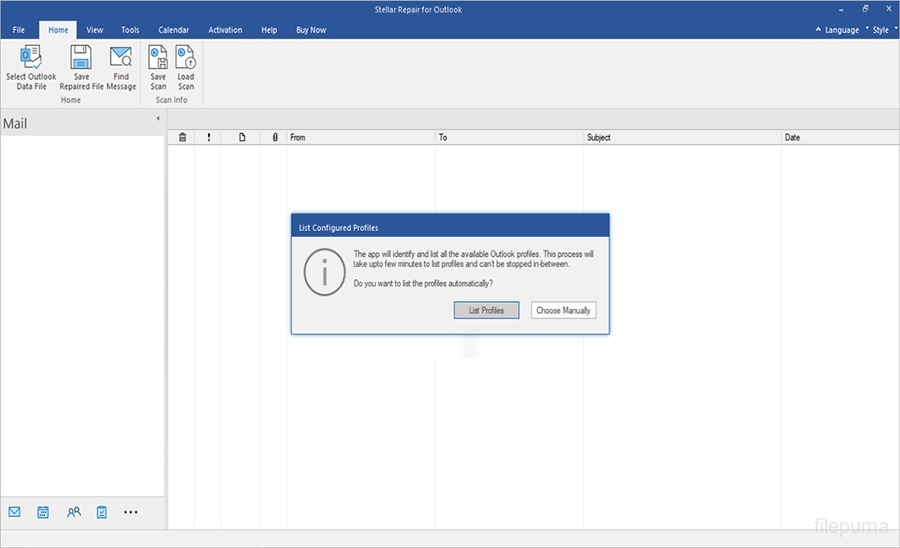The height and width of the screenshot is (548, 900).
Task: Open the Style dropdown
Action: coord(881,30)
